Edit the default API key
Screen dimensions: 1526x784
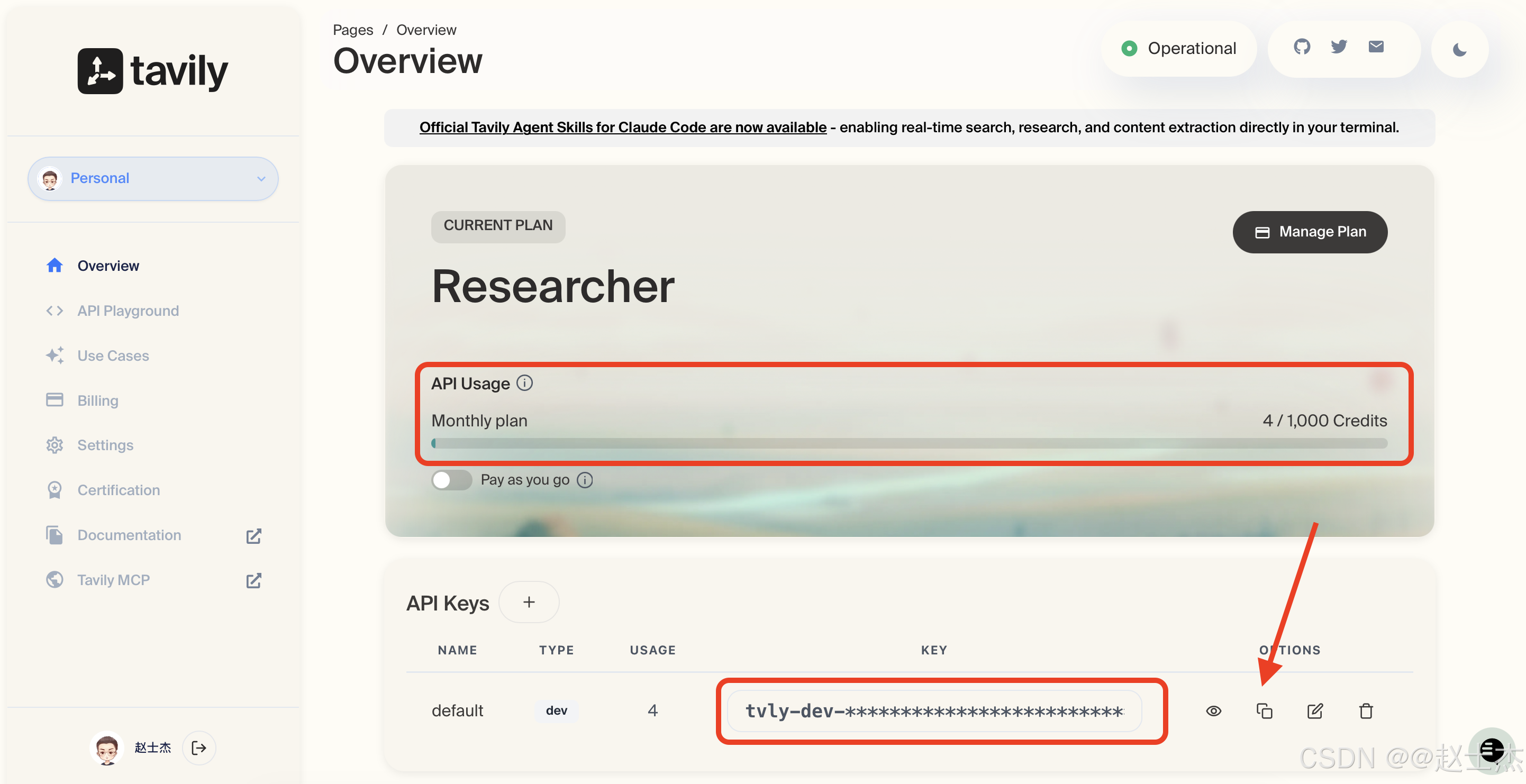1315,710
